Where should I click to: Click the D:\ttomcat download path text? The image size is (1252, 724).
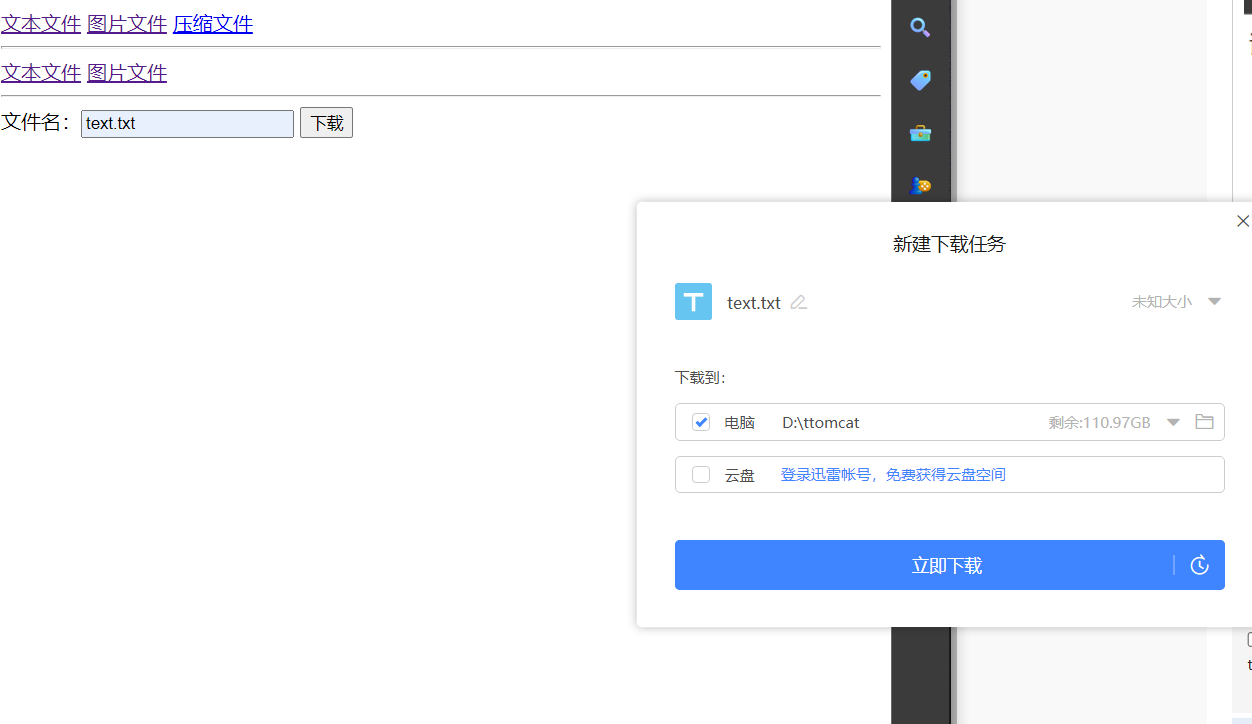click(821, 422)
